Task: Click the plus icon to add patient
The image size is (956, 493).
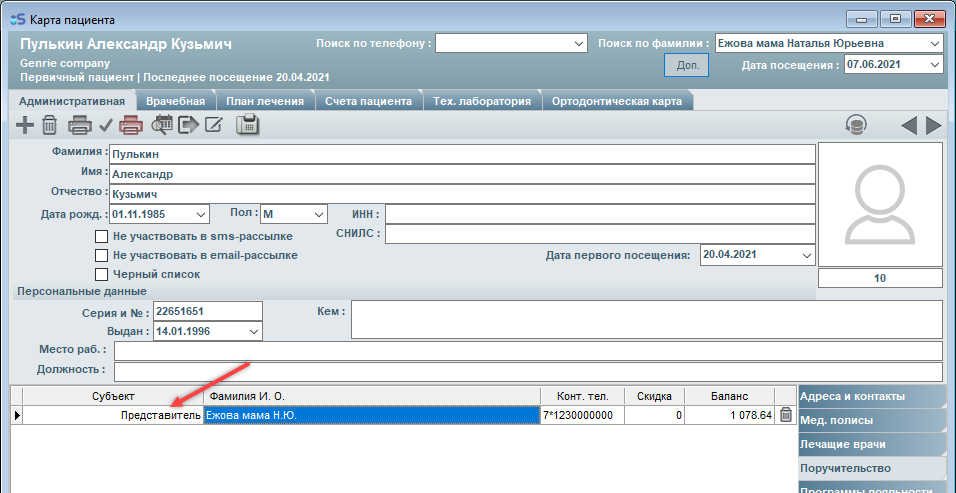Action: coord(25,125)
